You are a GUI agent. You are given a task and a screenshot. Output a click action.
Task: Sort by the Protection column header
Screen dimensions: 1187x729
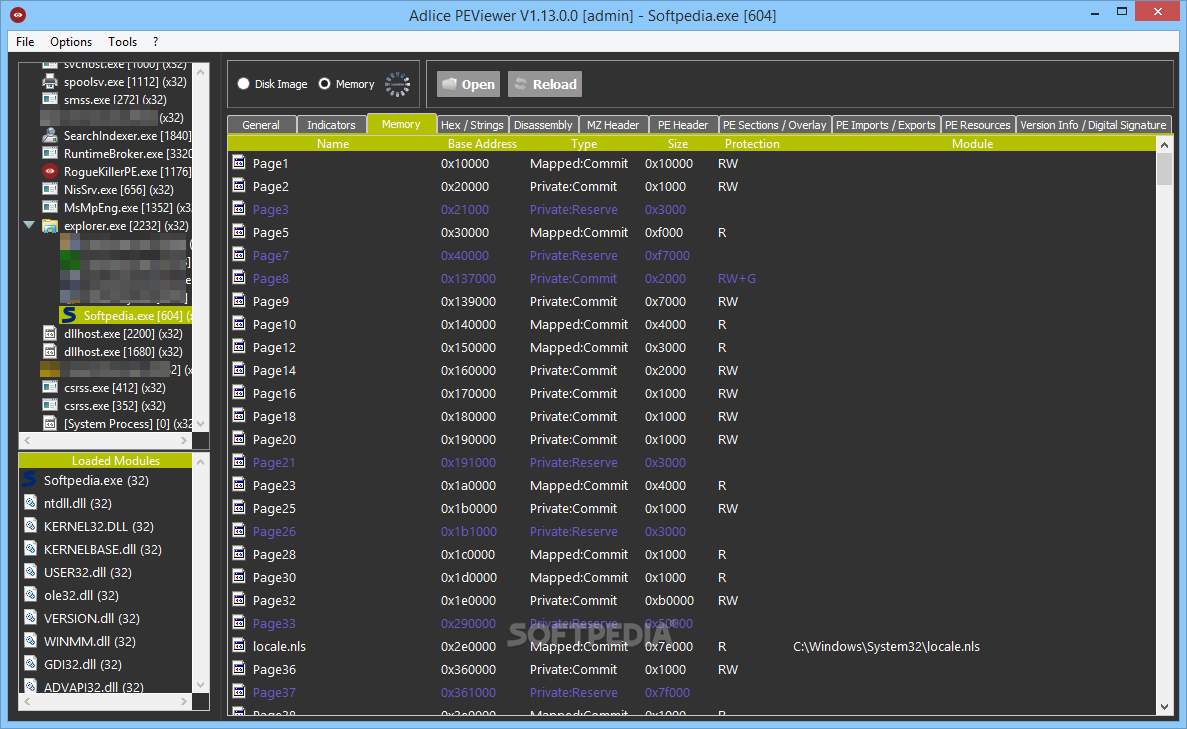click(752, 143)
